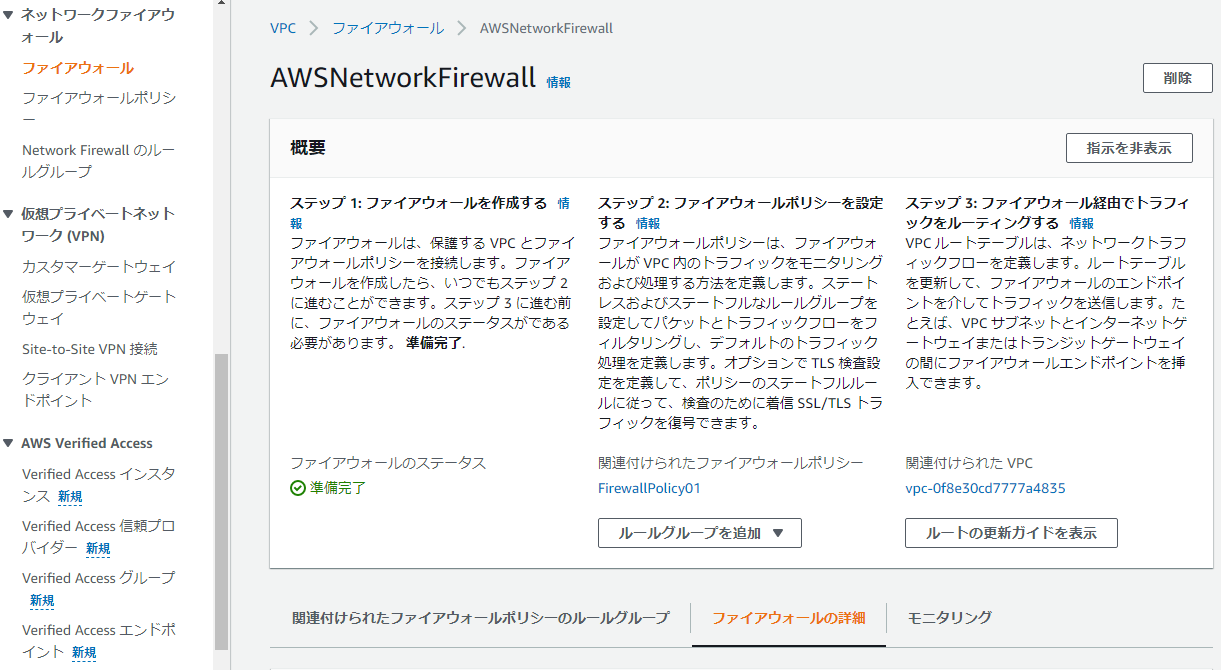Click the ファイアウォールのステータス label
Screen dimensions: 1221x670
click(x=388, y=463)
